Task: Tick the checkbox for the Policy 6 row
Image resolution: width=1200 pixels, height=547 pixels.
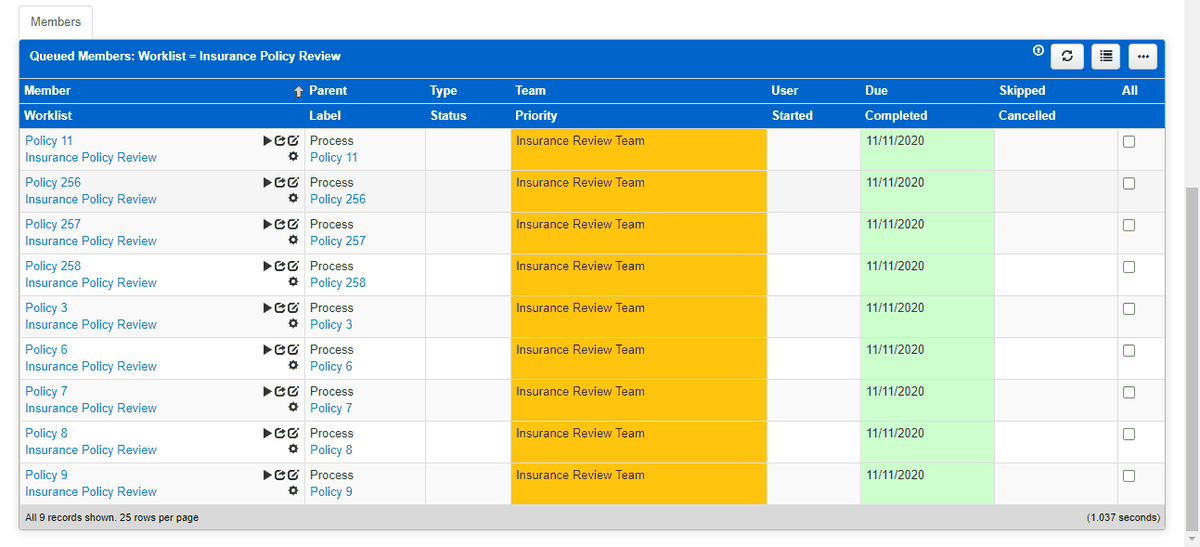Action: 1129,351
